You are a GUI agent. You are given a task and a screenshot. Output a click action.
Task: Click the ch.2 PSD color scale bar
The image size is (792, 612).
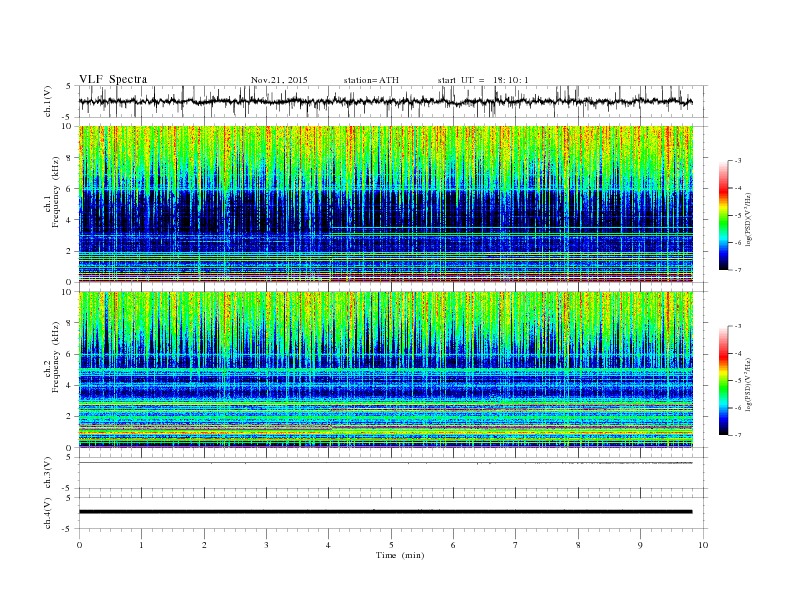pos(723,380)
